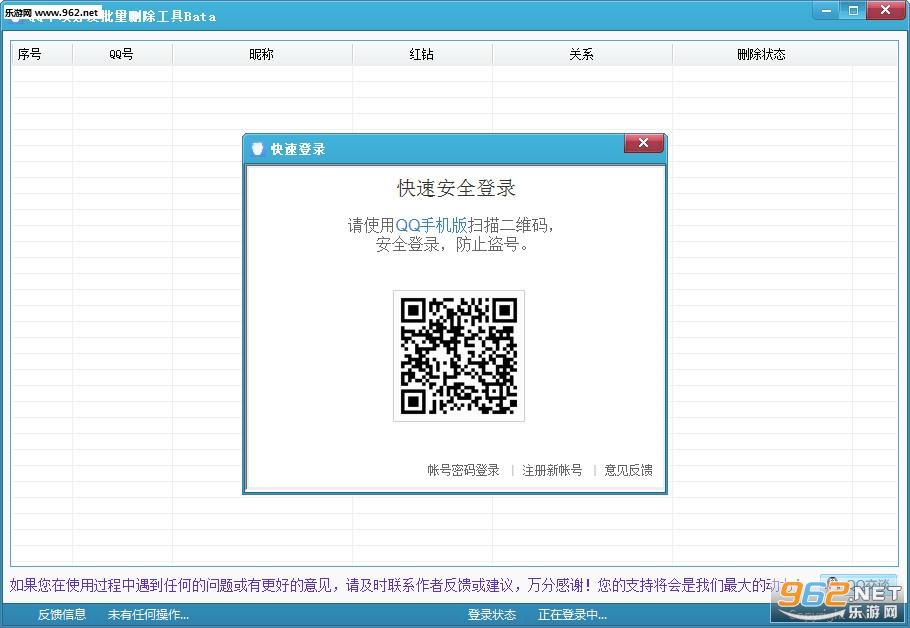Click the shield icon in 快速登录 title bar
This screenshot has height=628, width=910.
click(257, 149)
